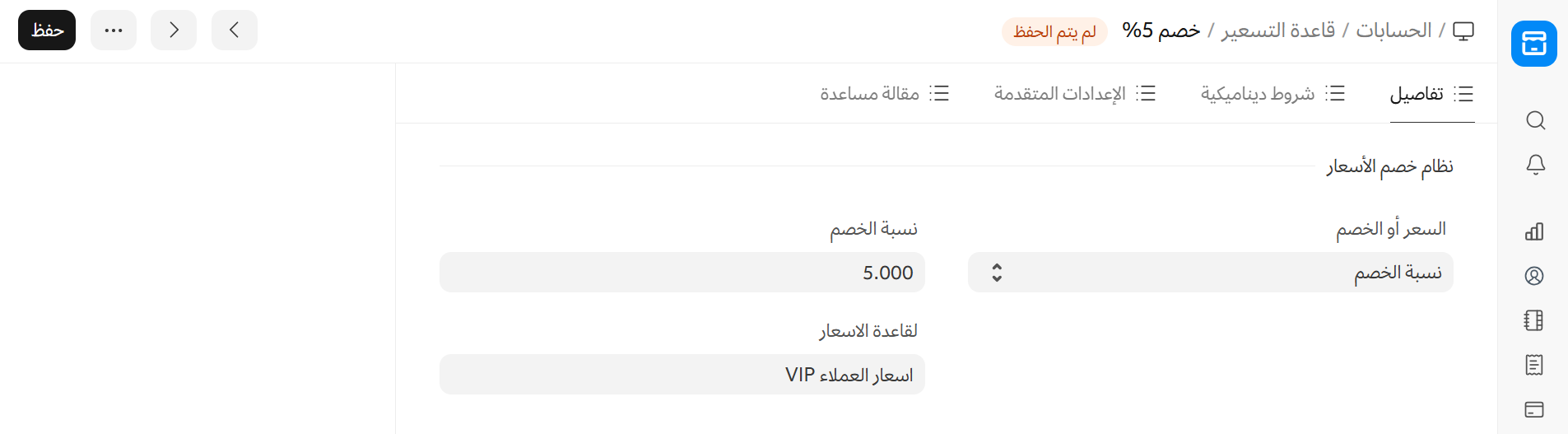
Task: Click the نسبة الخصم field showing 5.000
Action: (x=682, y=273)
